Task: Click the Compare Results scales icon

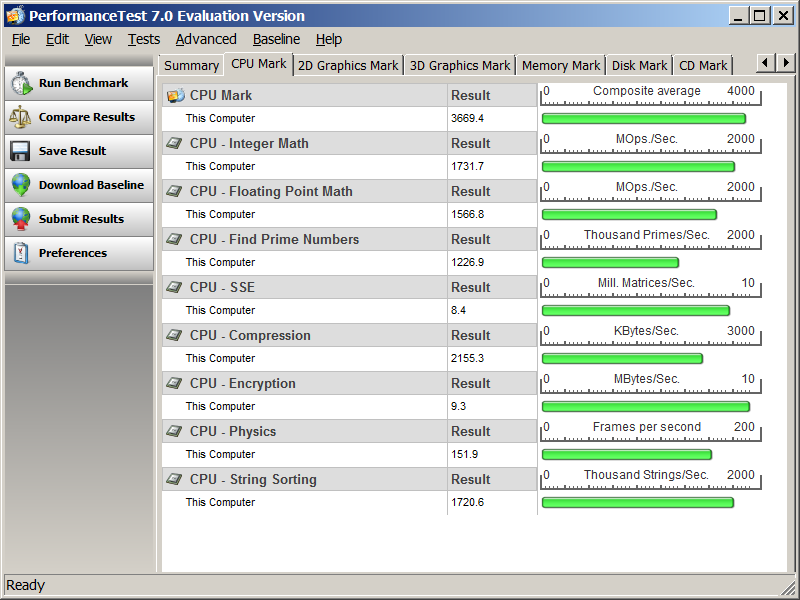Action: [x=20, y=117]
